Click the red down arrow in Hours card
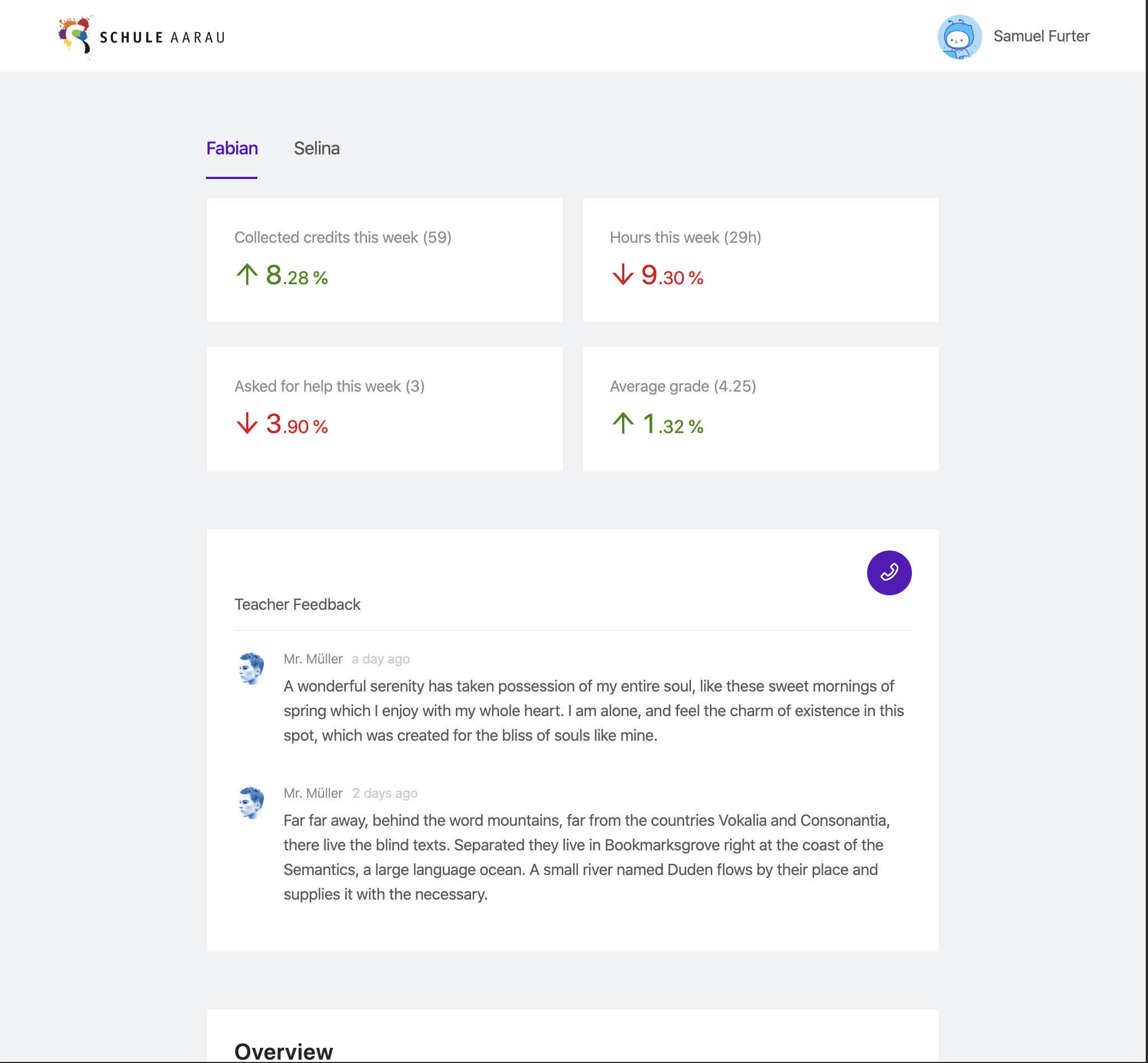Viewport: 1148px width, 1063px height. point(622,274)
